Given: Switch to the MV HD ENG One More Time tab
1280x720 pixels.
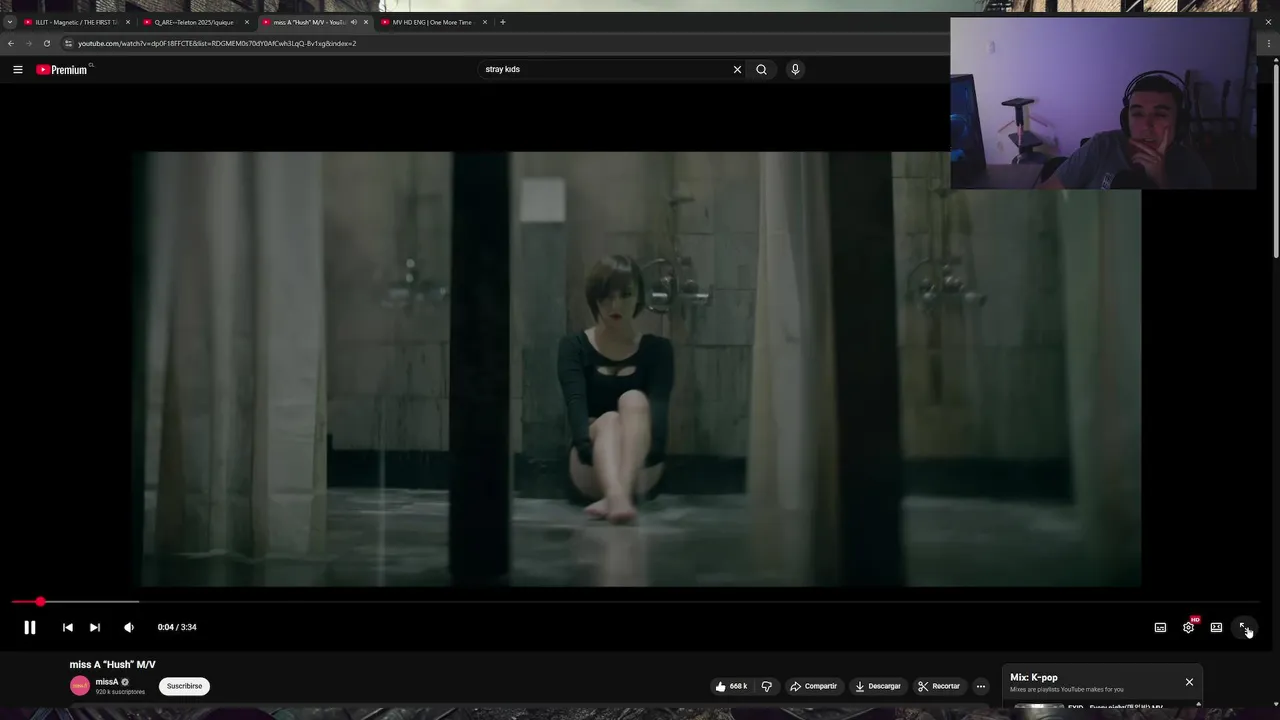Looking at the screenshot, I should [x=432, y=22].
